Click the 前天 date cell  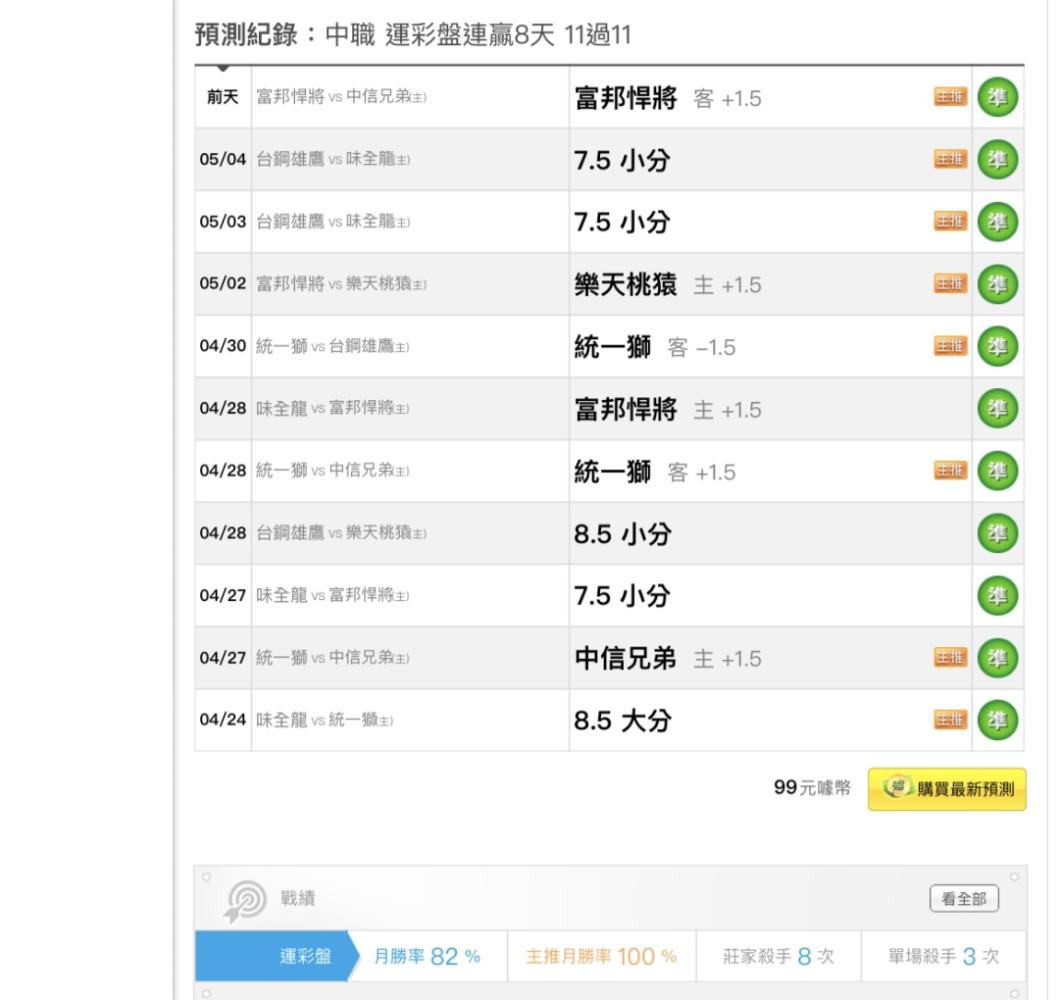[x=223, y=97]
